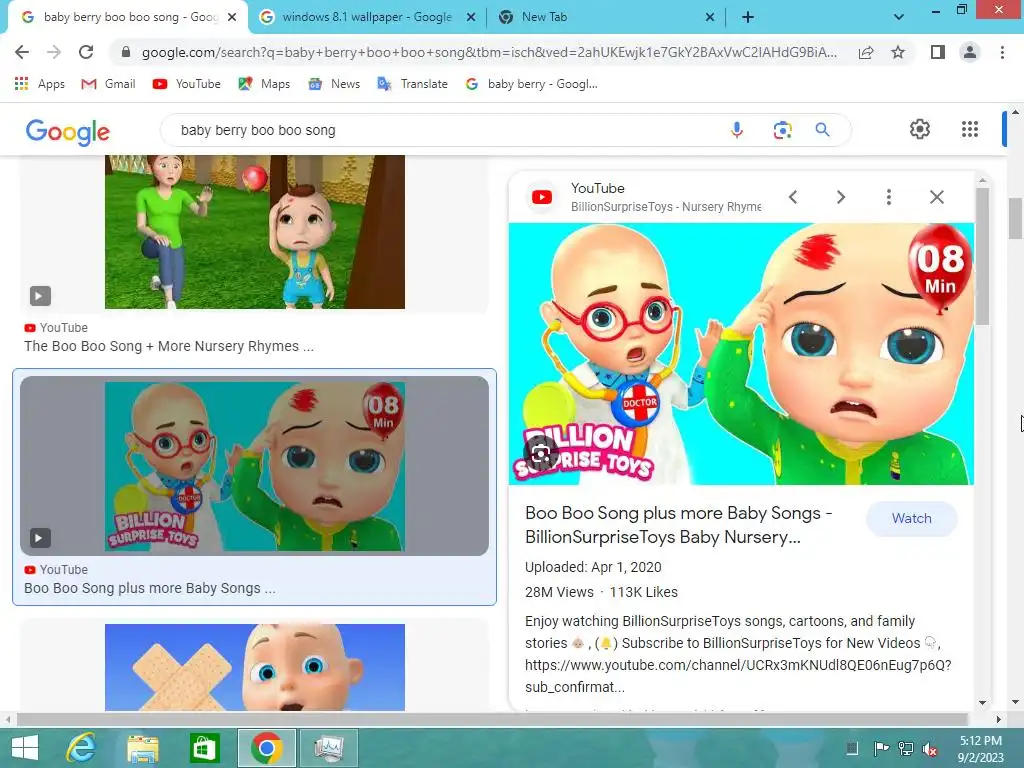
Task: Close the New Tab tab
Action: pyautogui.click(x=710, y=18)
